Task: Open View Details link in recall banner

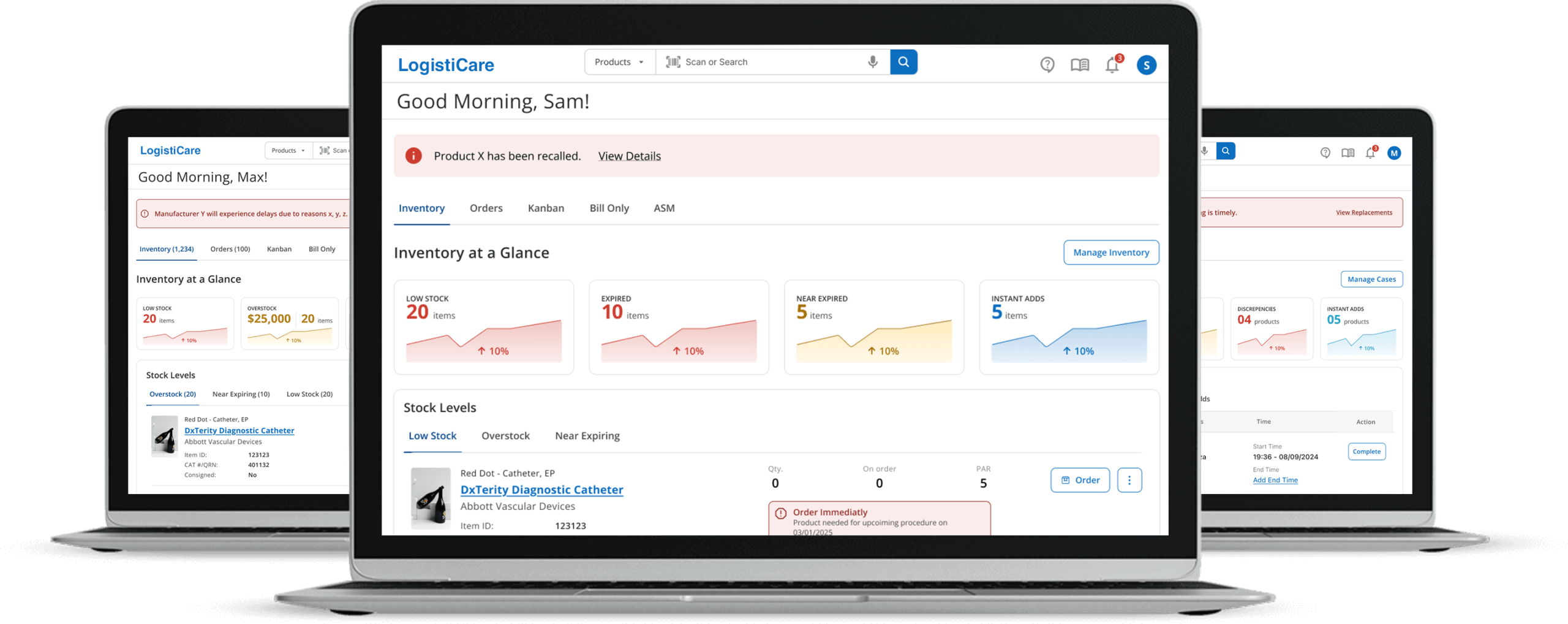Action: pyautogui.click(x=629, y=156)
